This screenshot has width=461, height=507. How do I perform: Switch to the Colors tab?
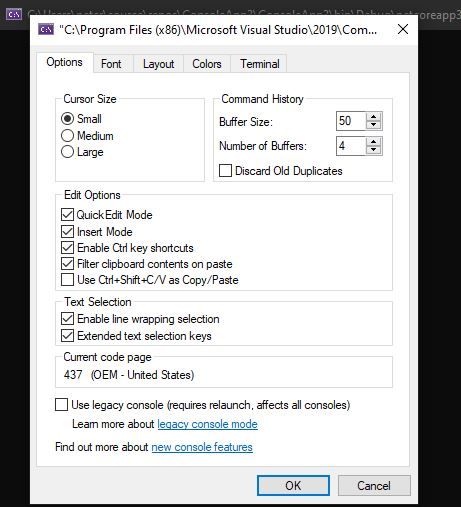pyautogui.click(x=207, y=64)
